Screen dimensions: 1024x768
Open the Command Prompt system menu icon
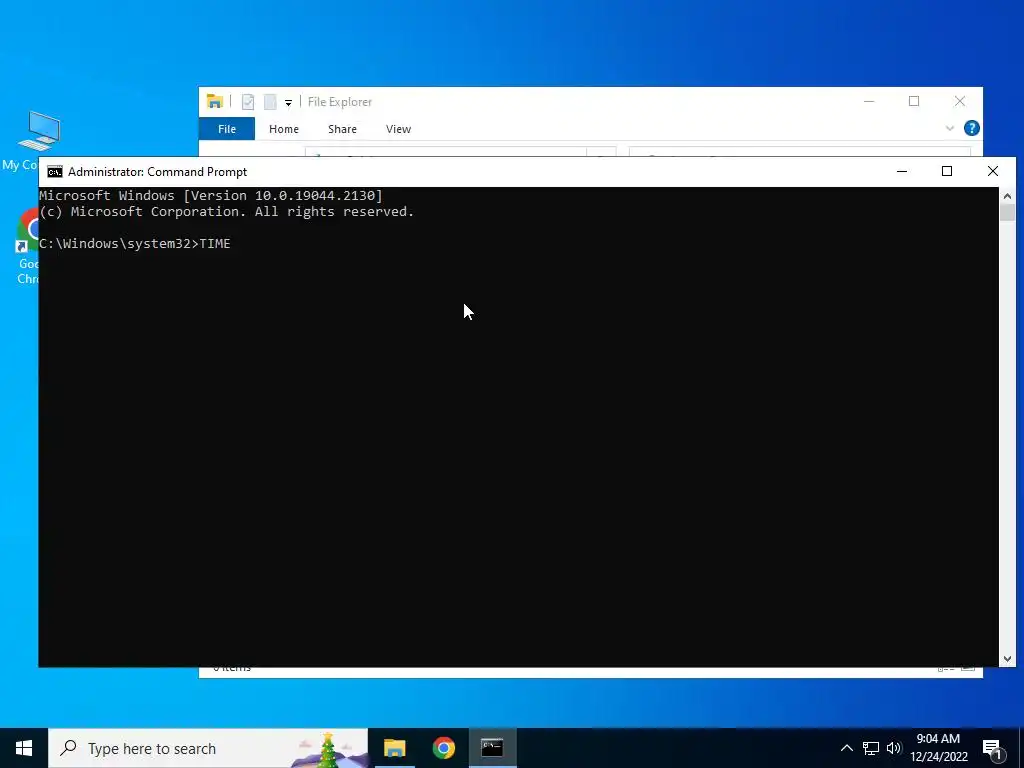tap(55, 172)
